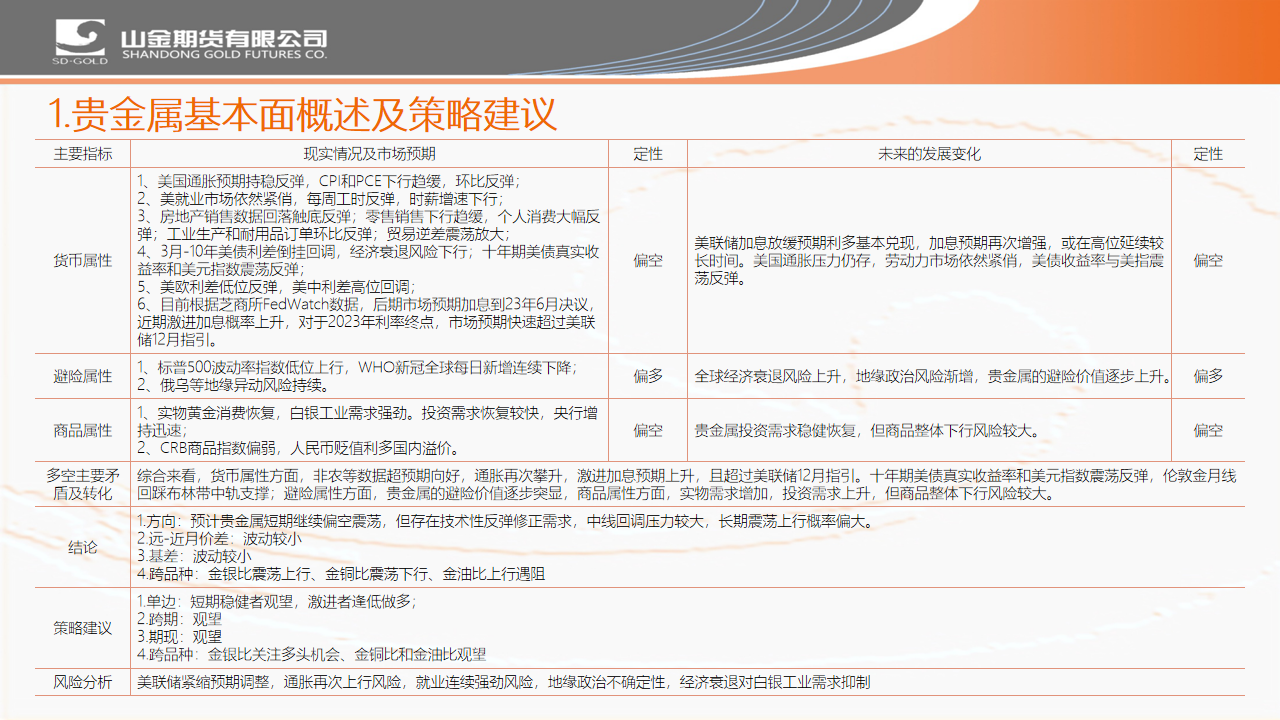The width and height of the screenshot is (1280, 720).
Task: Click the 金银比关注多头机会 strategy line
Action: 311,654
